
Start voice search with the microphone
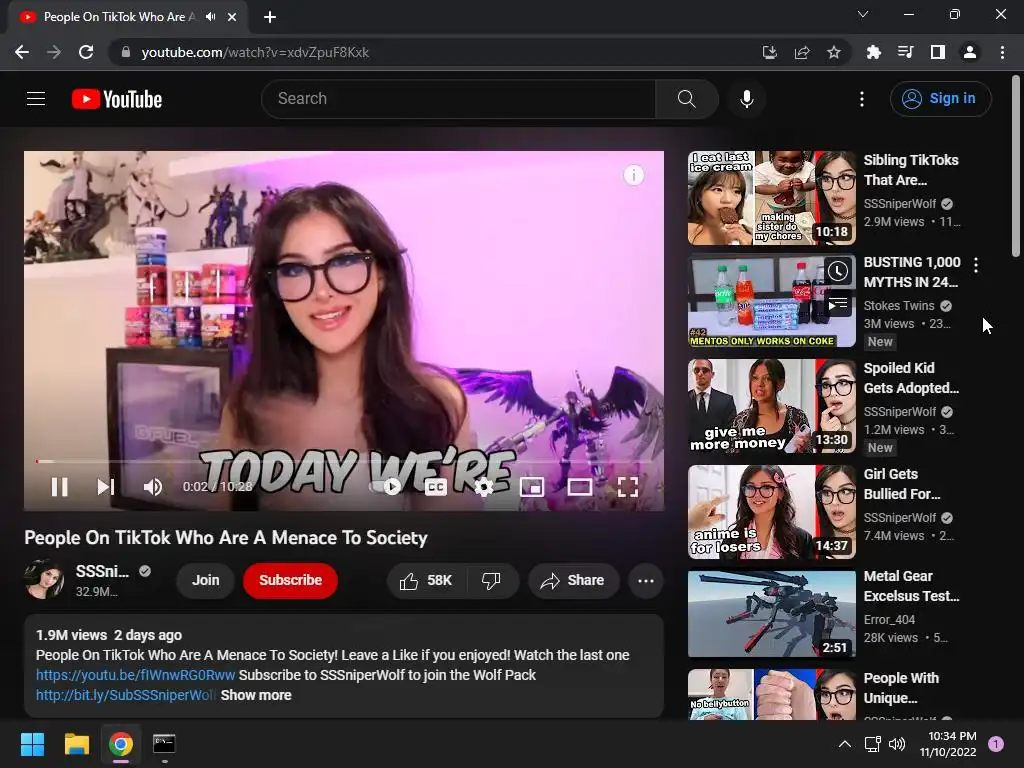click(x=746, y=99)
